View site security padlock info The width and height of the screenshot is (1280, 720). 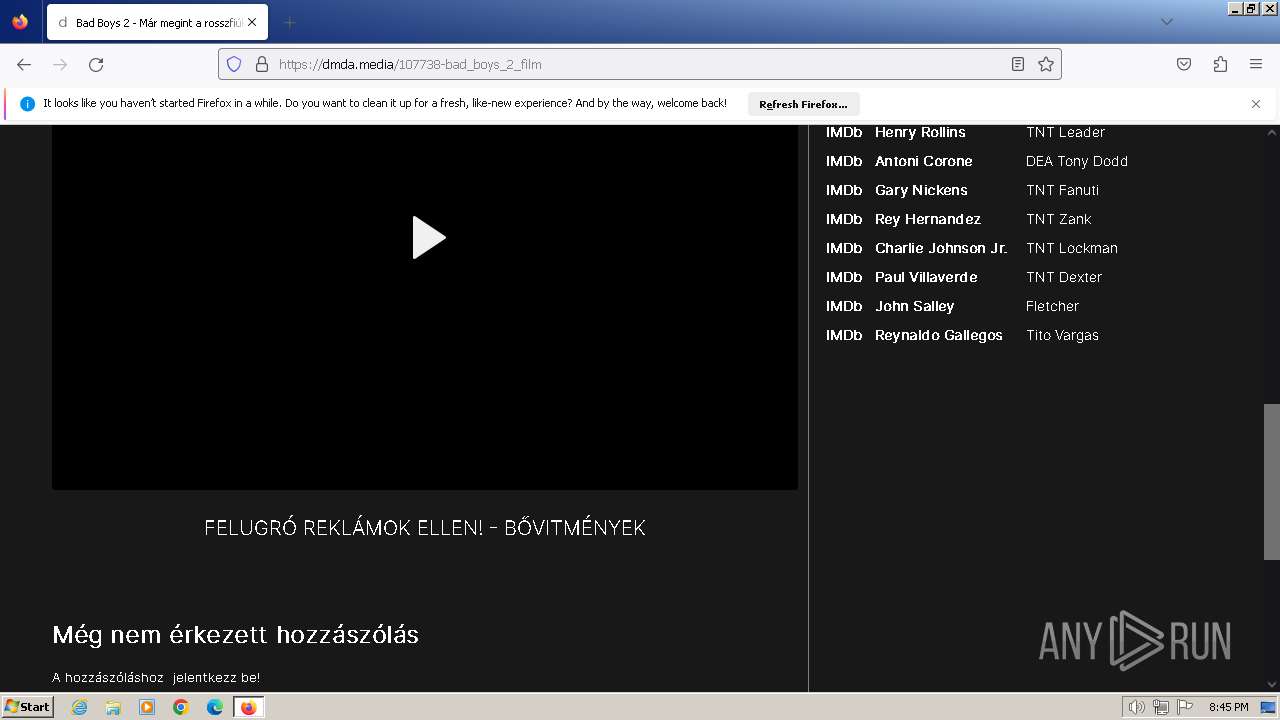[262, 64]
